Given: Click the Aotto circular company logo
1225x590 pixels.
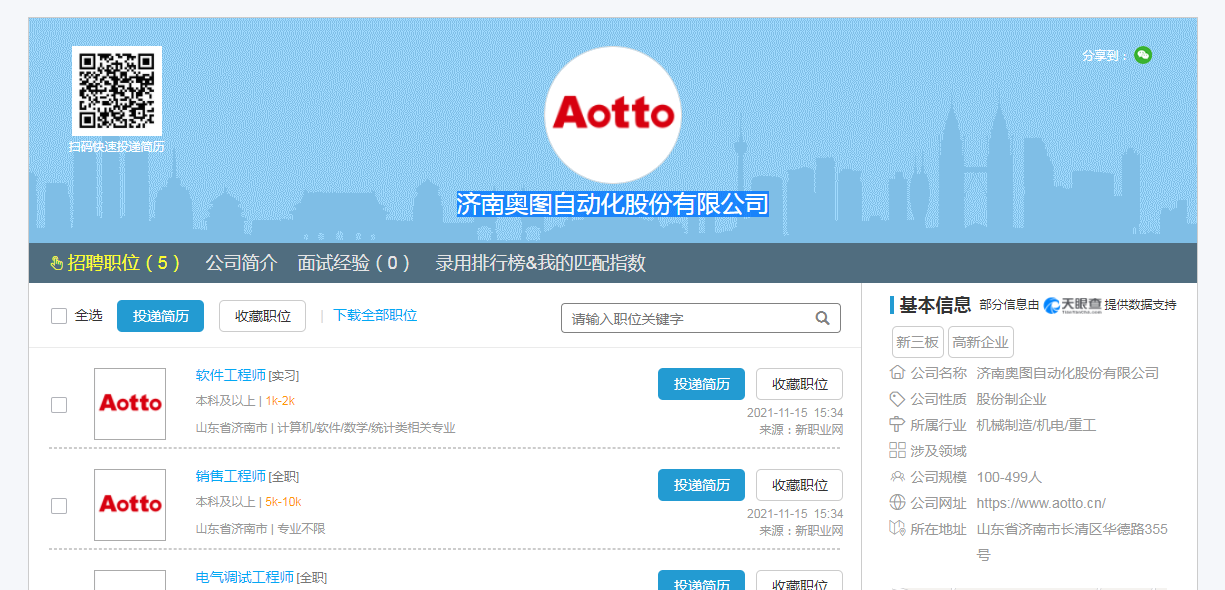Looking at the screenshot, I should coord(612,114).
